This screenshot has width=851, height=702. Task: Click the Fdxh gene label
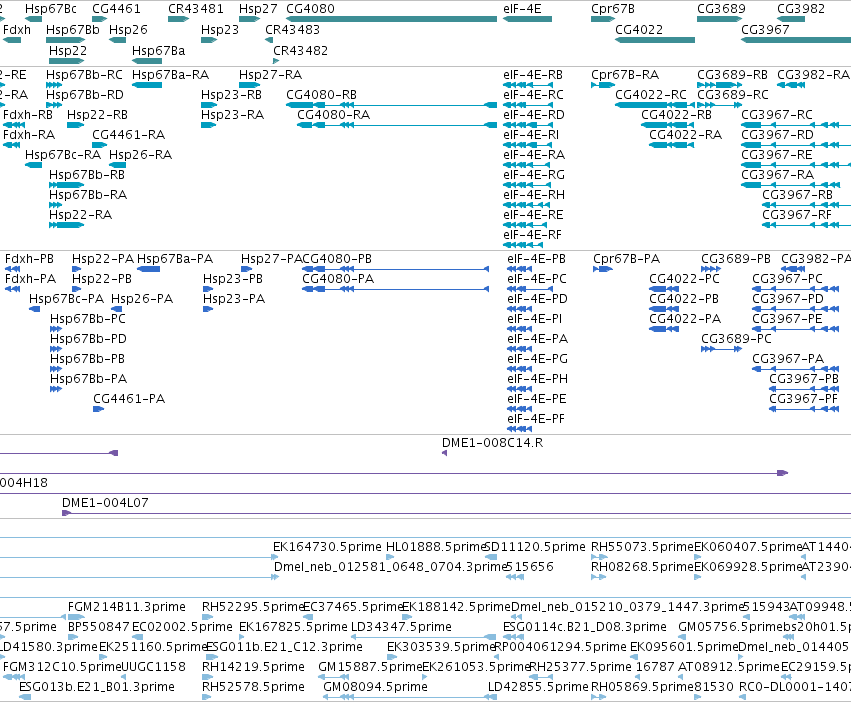point(17,29)
